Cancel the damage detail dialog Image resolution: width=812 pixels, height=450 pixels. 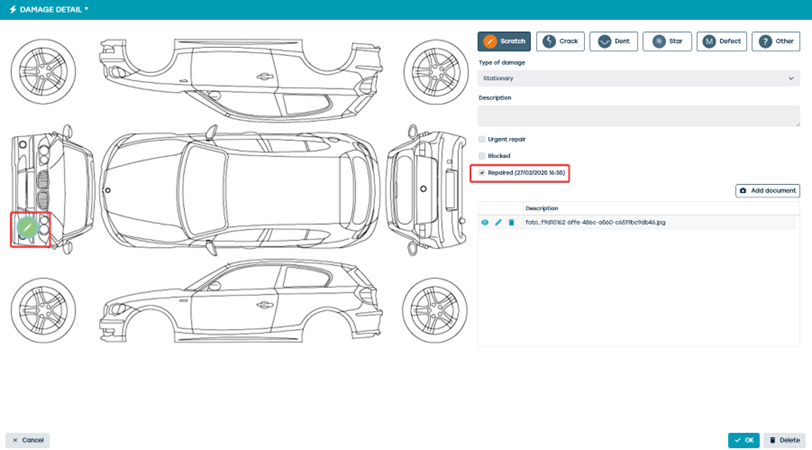click(27, 440)
